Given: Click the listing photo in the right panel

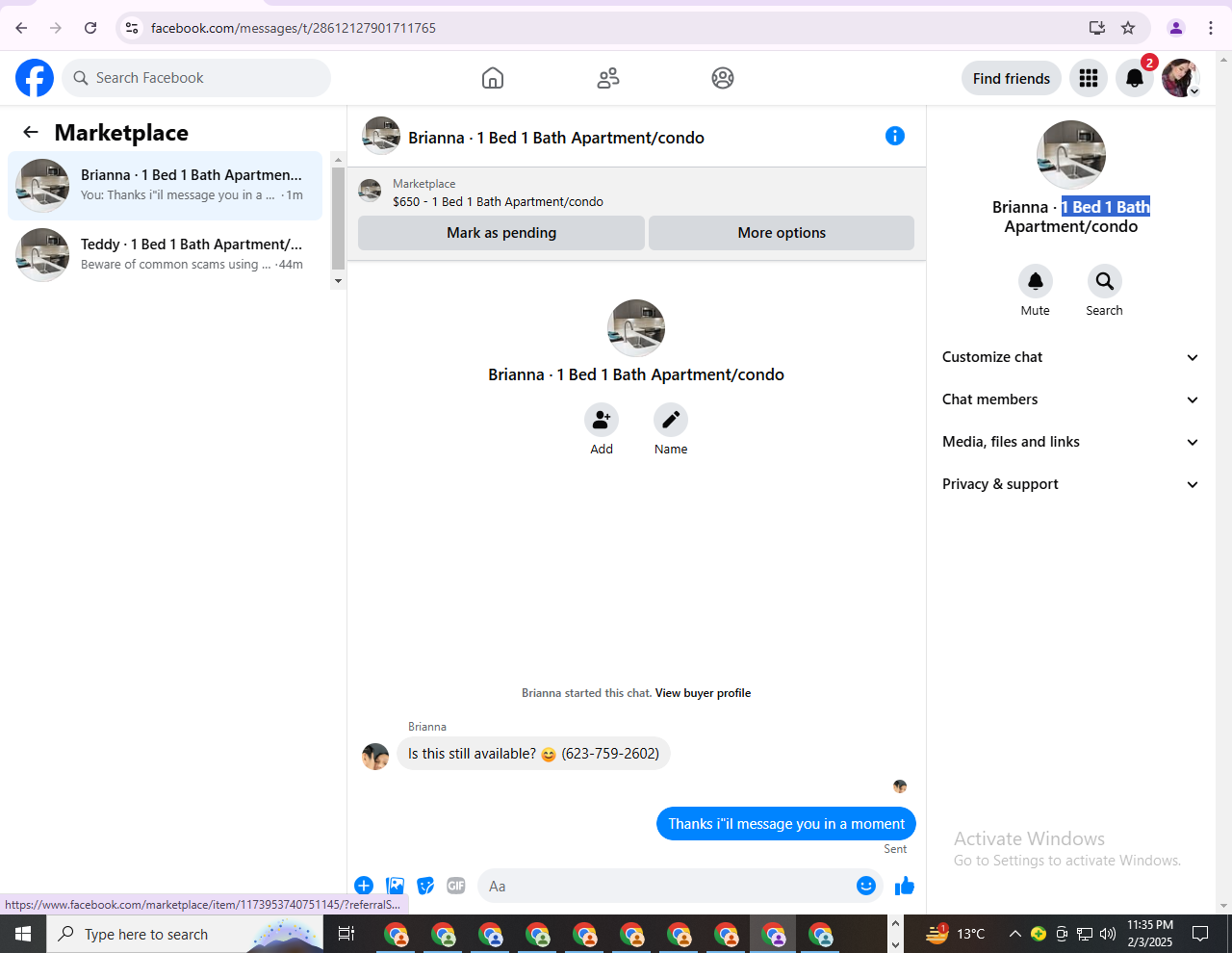Looking at the screenshot, I should (1071, 155).
